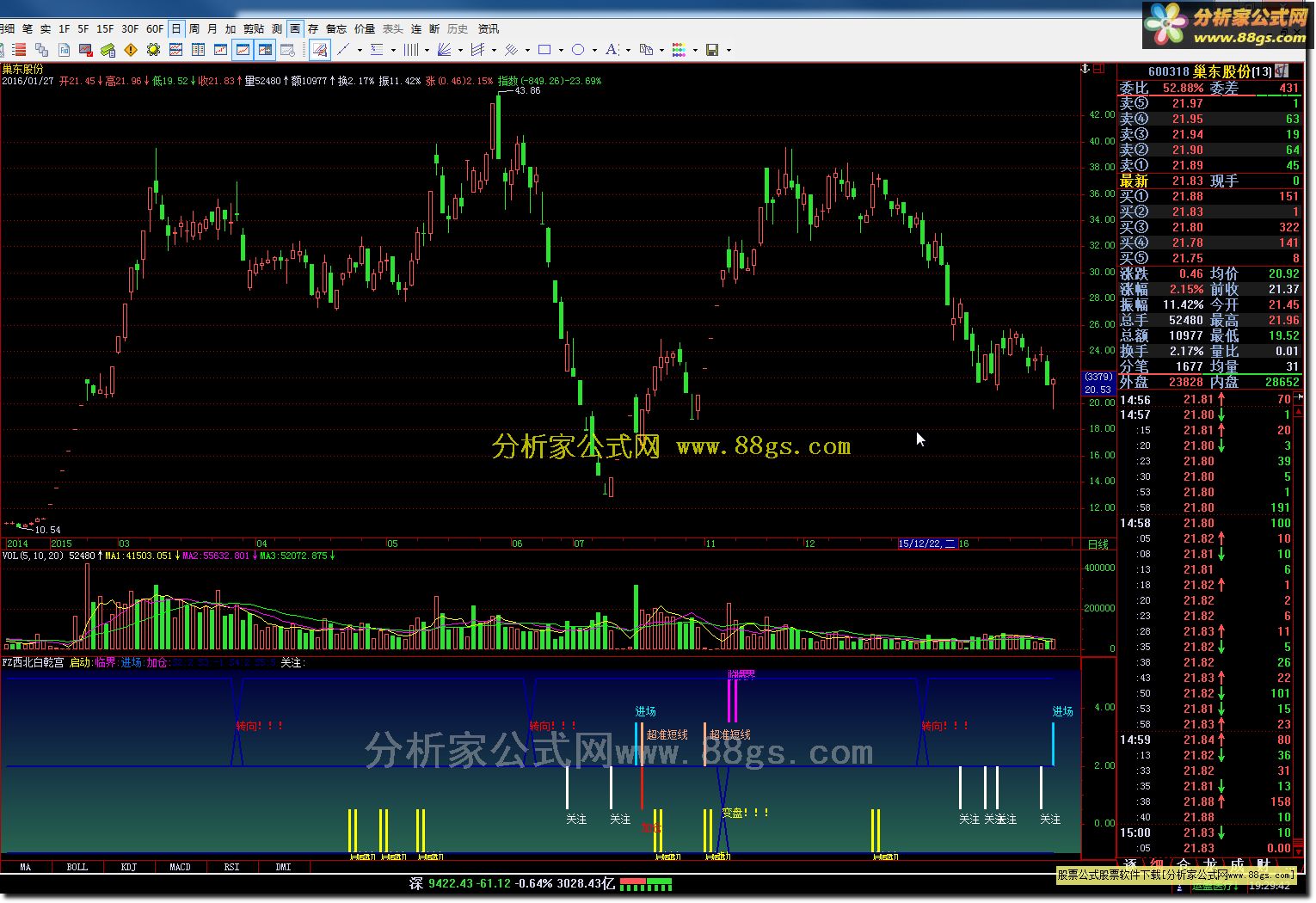Switch to the 月 monthly period

[212, 28]
